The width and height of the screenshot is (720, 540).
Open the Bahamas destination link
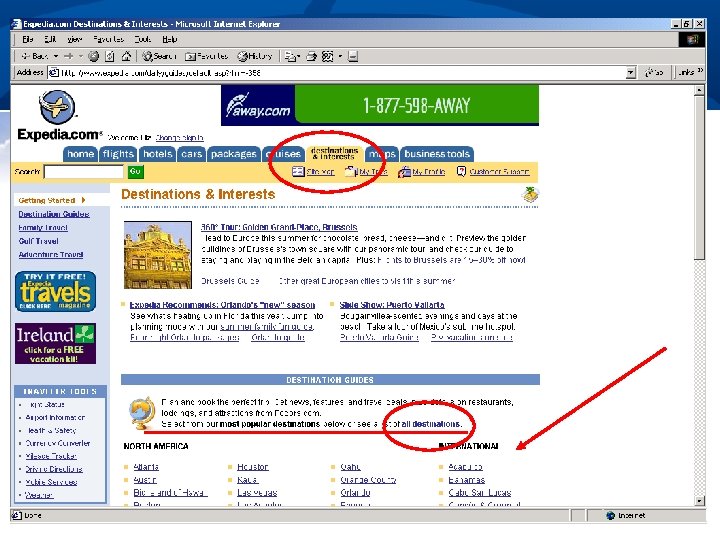coord(467,480)
